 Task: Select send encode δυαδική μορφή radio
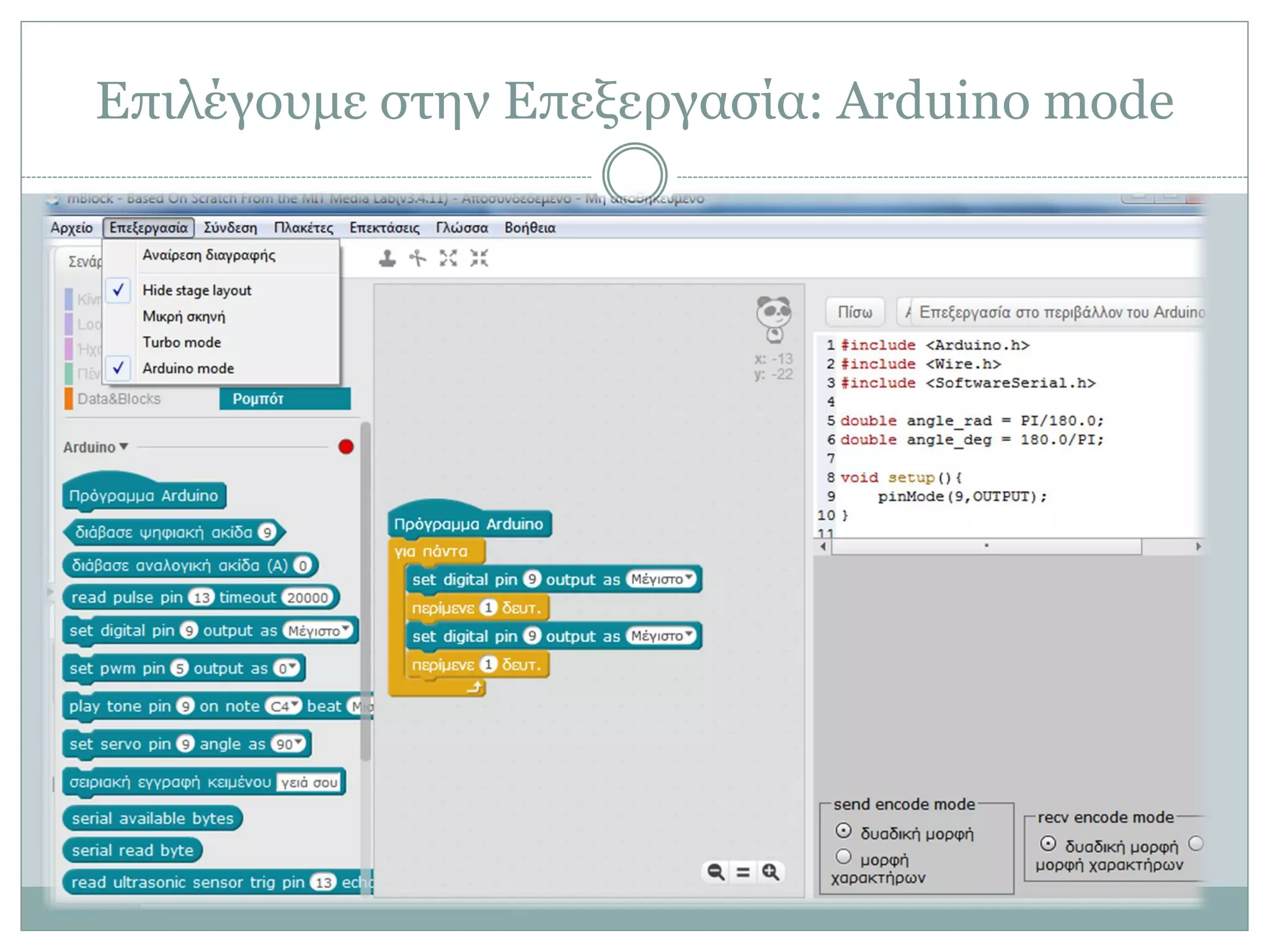pyautogui.click(x=843, y=831)
